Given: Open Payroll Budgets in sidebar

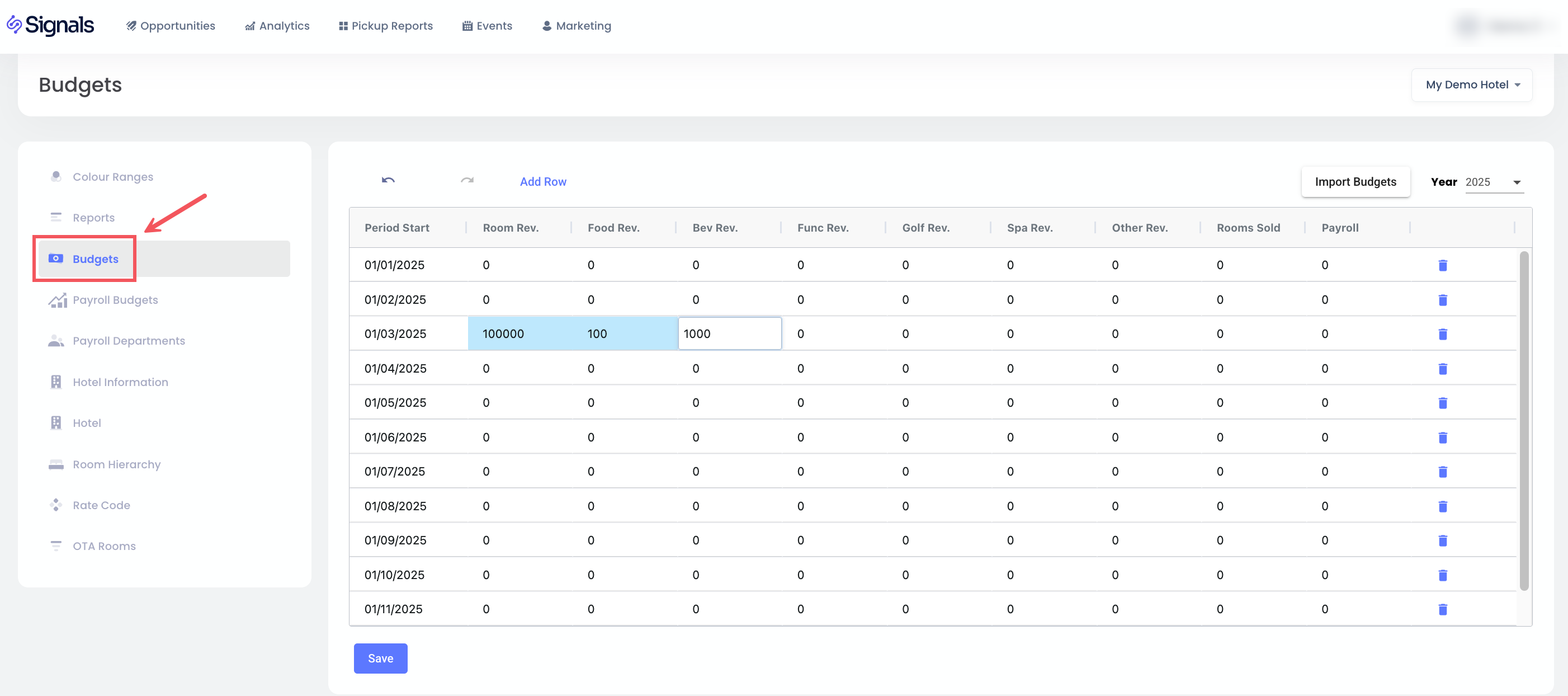Looking at the screenshot, I should [x=115, y=300].
